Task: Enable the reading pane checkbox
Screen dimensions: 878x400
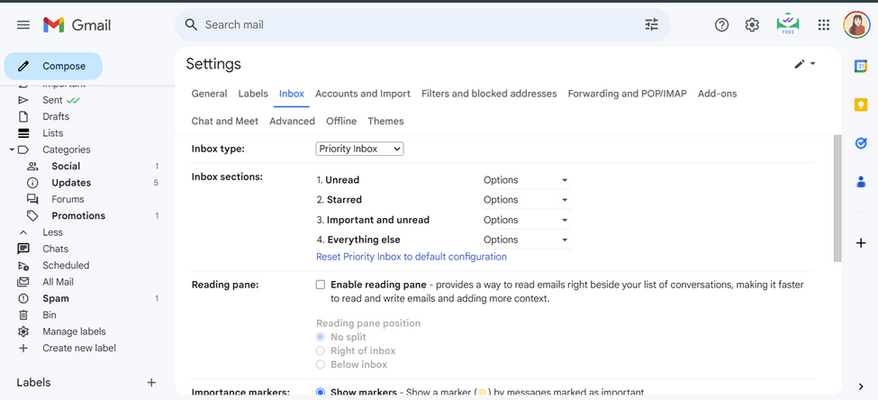Action: click(x=321, y=285)
